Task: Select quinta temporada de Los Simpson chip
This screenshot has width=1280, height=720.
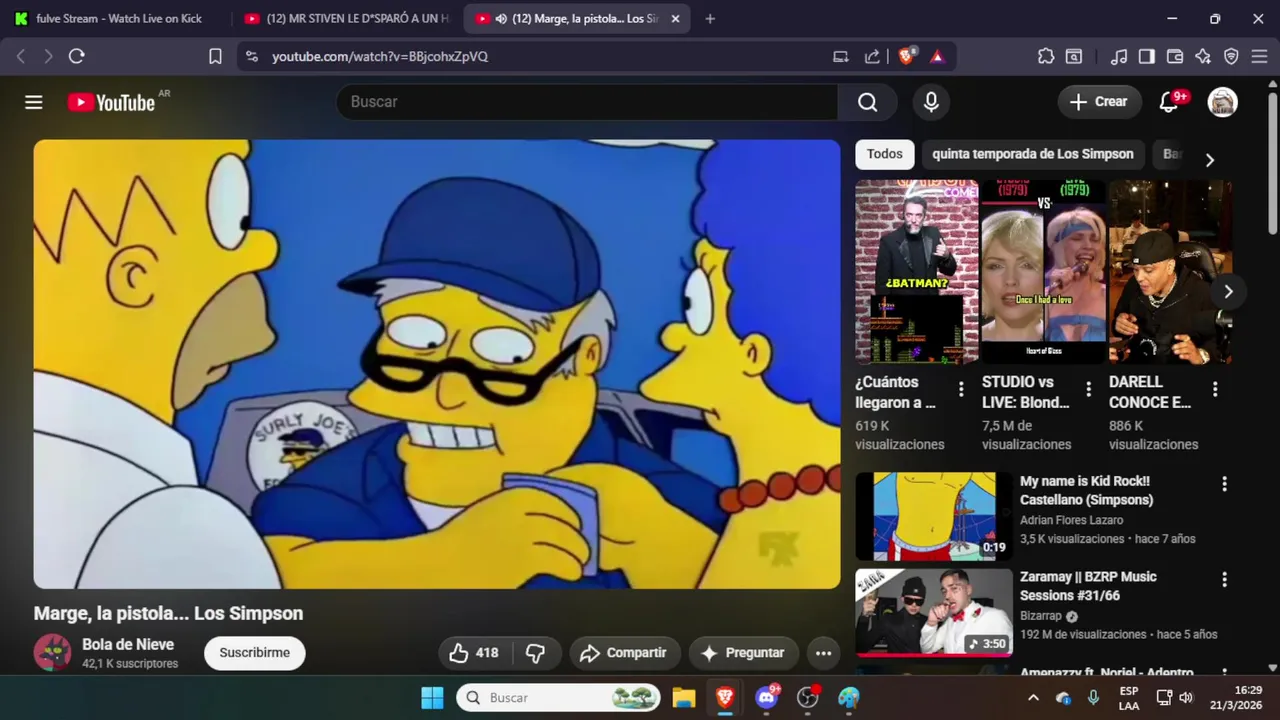Action: point(1033,154)
